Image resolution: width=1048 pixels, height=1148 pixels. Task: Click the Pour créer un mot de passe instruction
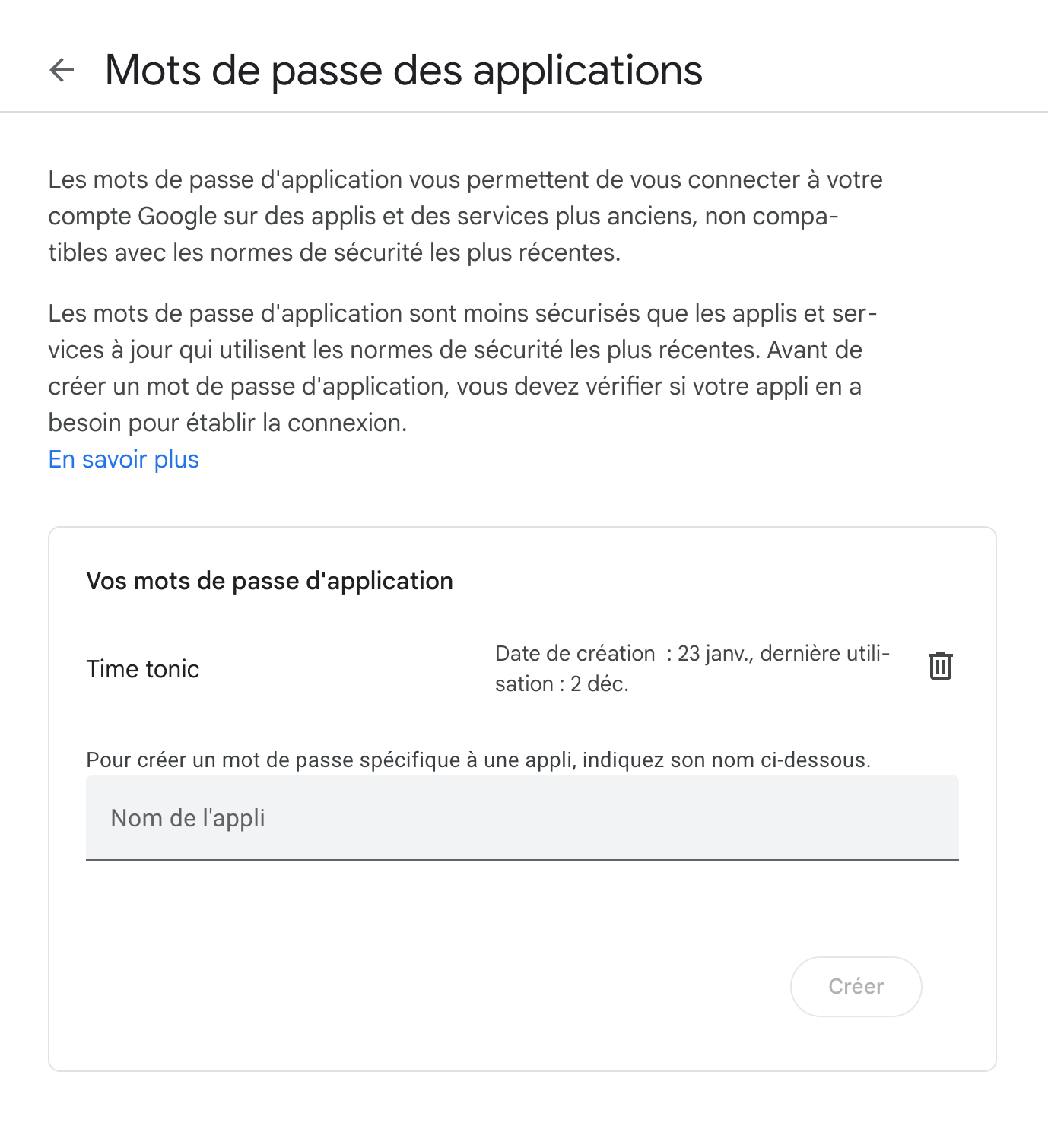point(478,760)
